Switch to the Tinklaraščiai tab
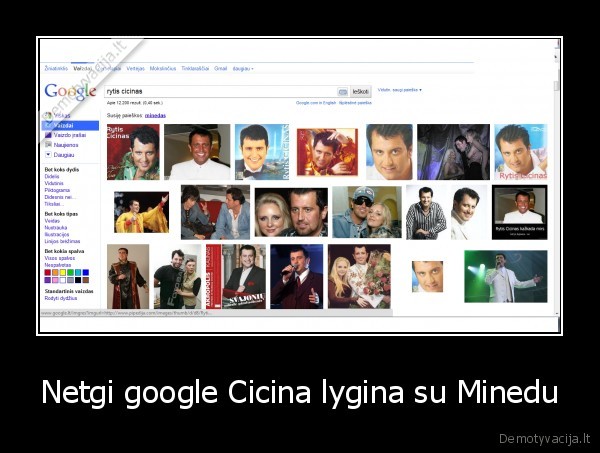Screen dimensions: 600x453 195,68
